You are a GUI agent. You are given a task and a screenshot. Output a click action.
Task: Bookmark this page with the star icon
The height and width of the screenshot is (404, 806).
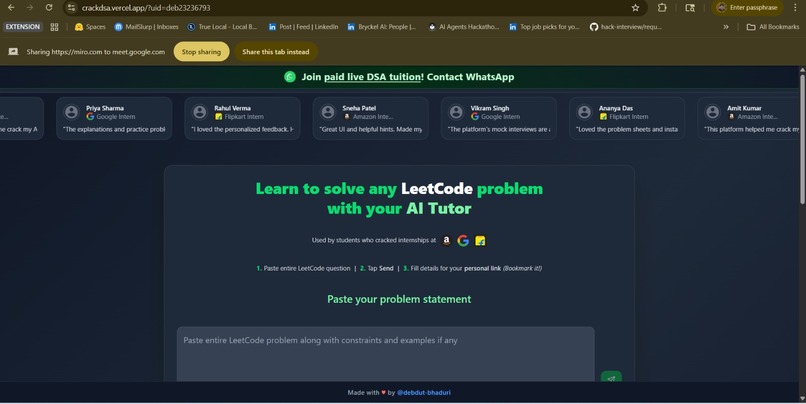(635, 8)
